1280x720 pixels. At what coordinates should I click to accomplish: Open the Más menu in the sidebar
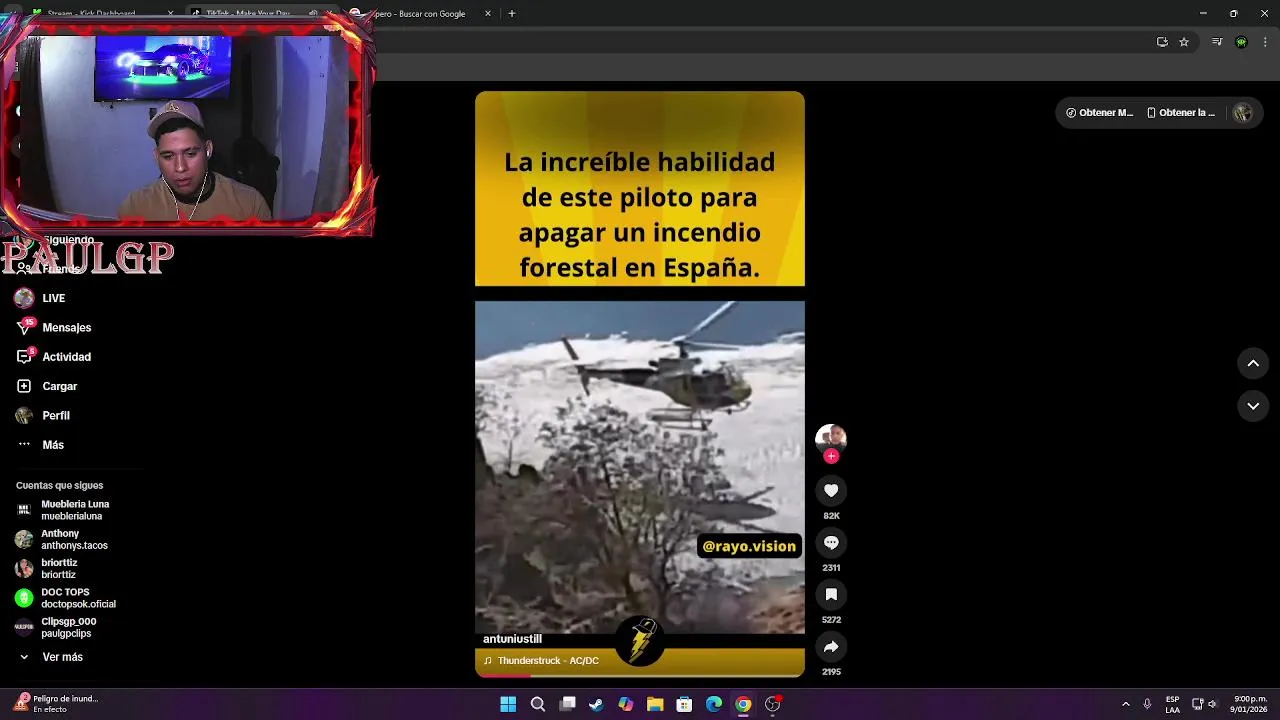pos(53,445)
